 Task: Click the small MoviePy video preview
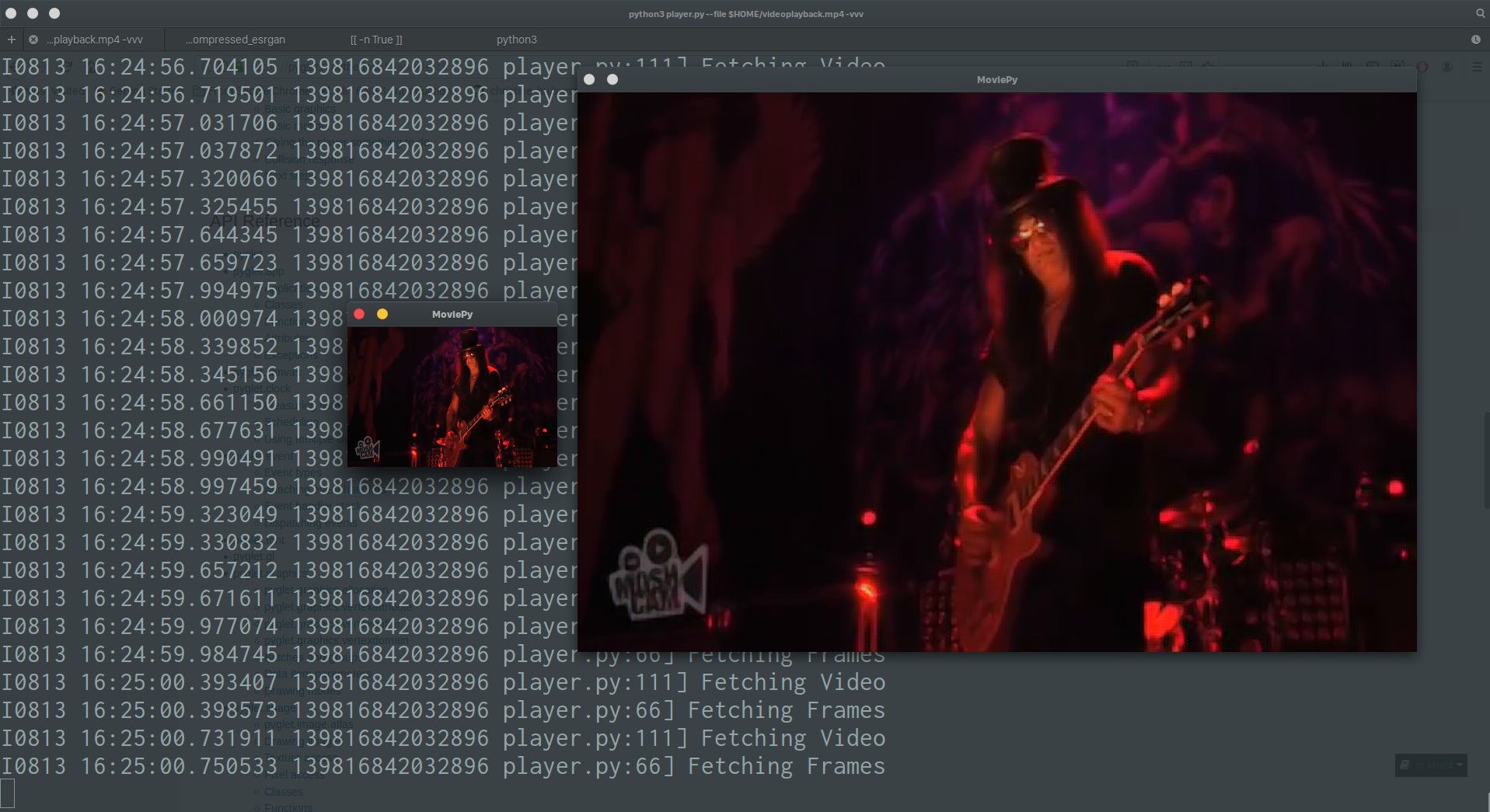click(x=452, y=397)
